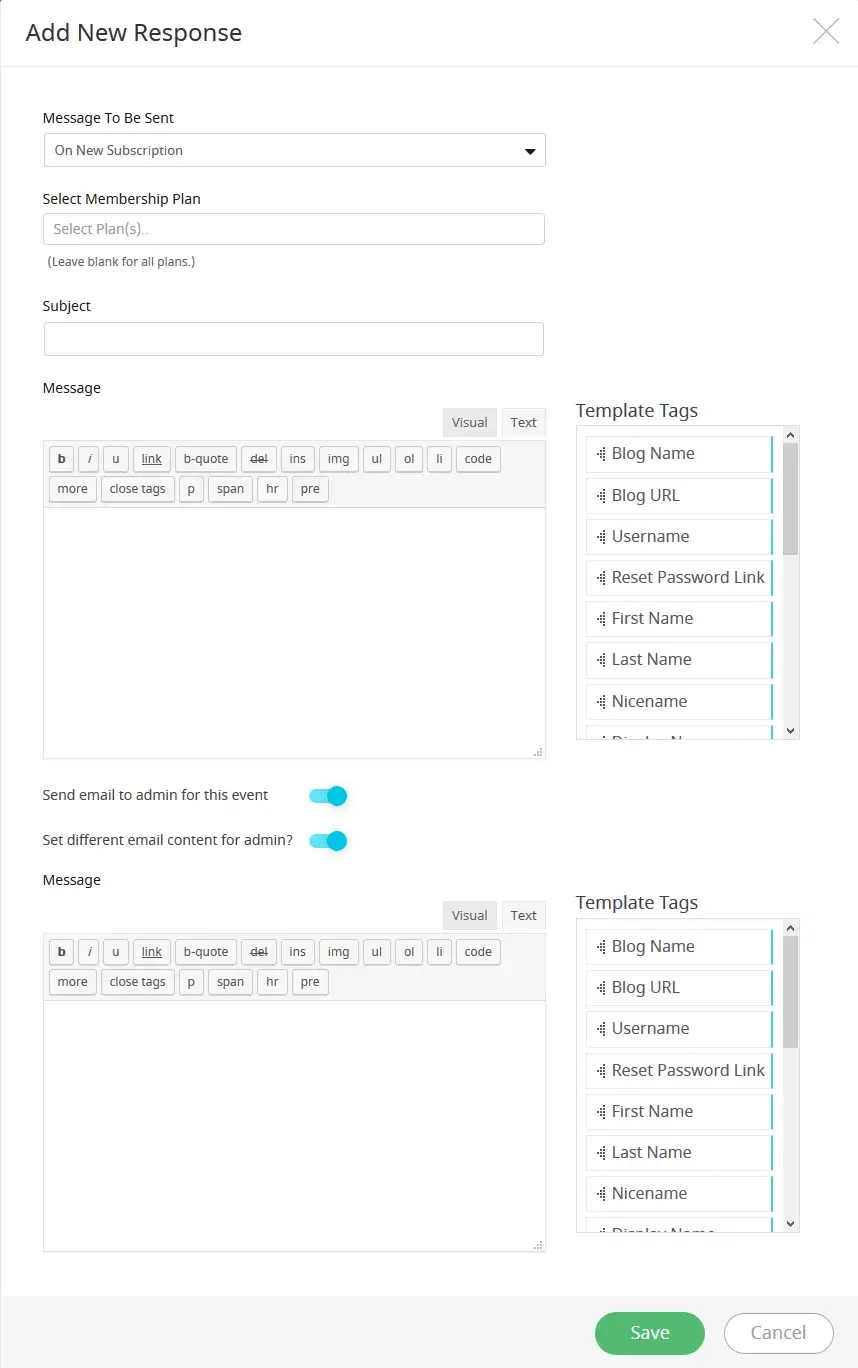Image resolution: width=858 pixels, height=1368 pixels.
Task: Click the code button in admin message toolbar
Action: [478, 952]
